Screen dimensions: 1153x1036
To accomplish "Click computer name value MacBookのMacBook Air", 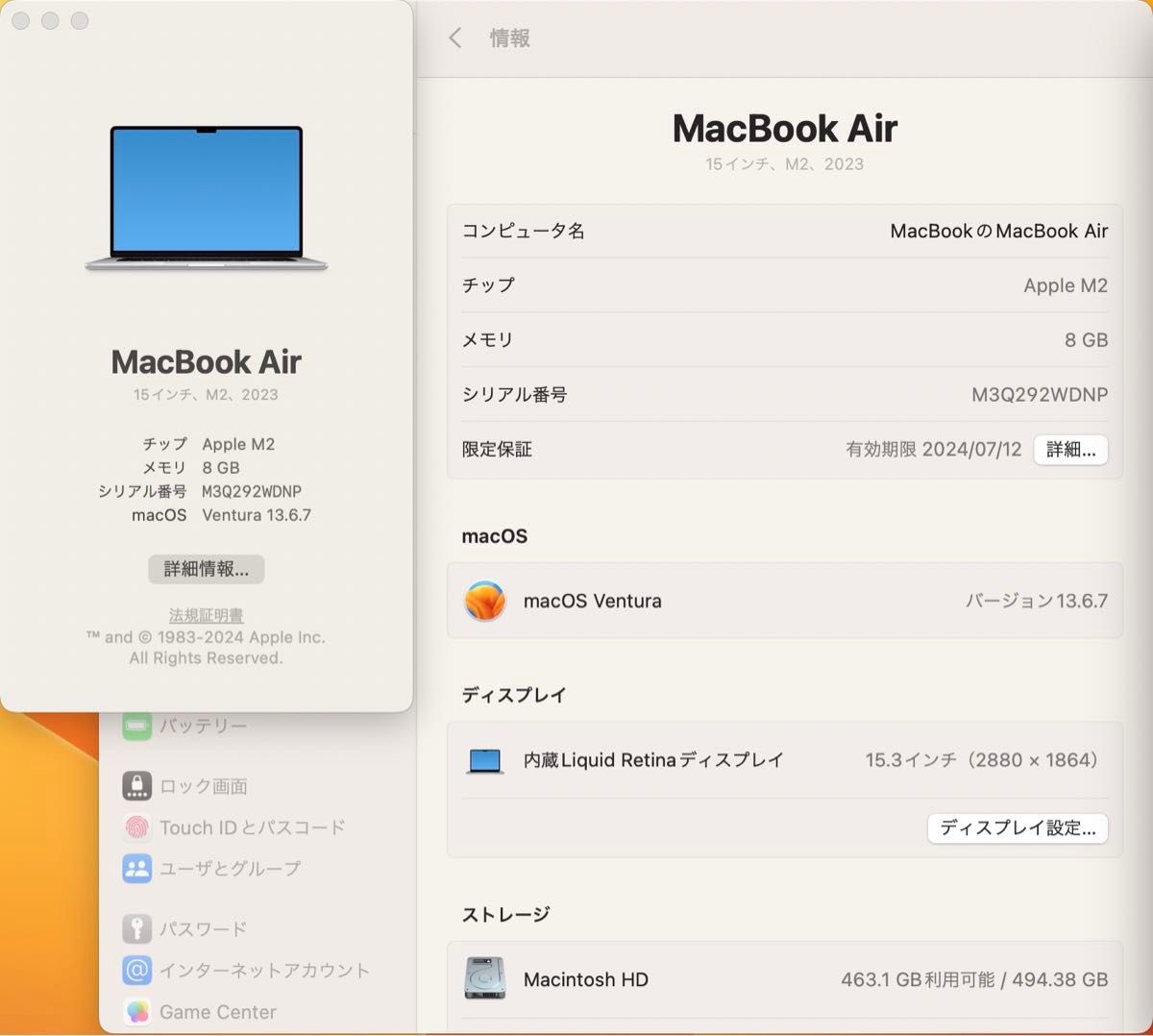I will (999, 231).
